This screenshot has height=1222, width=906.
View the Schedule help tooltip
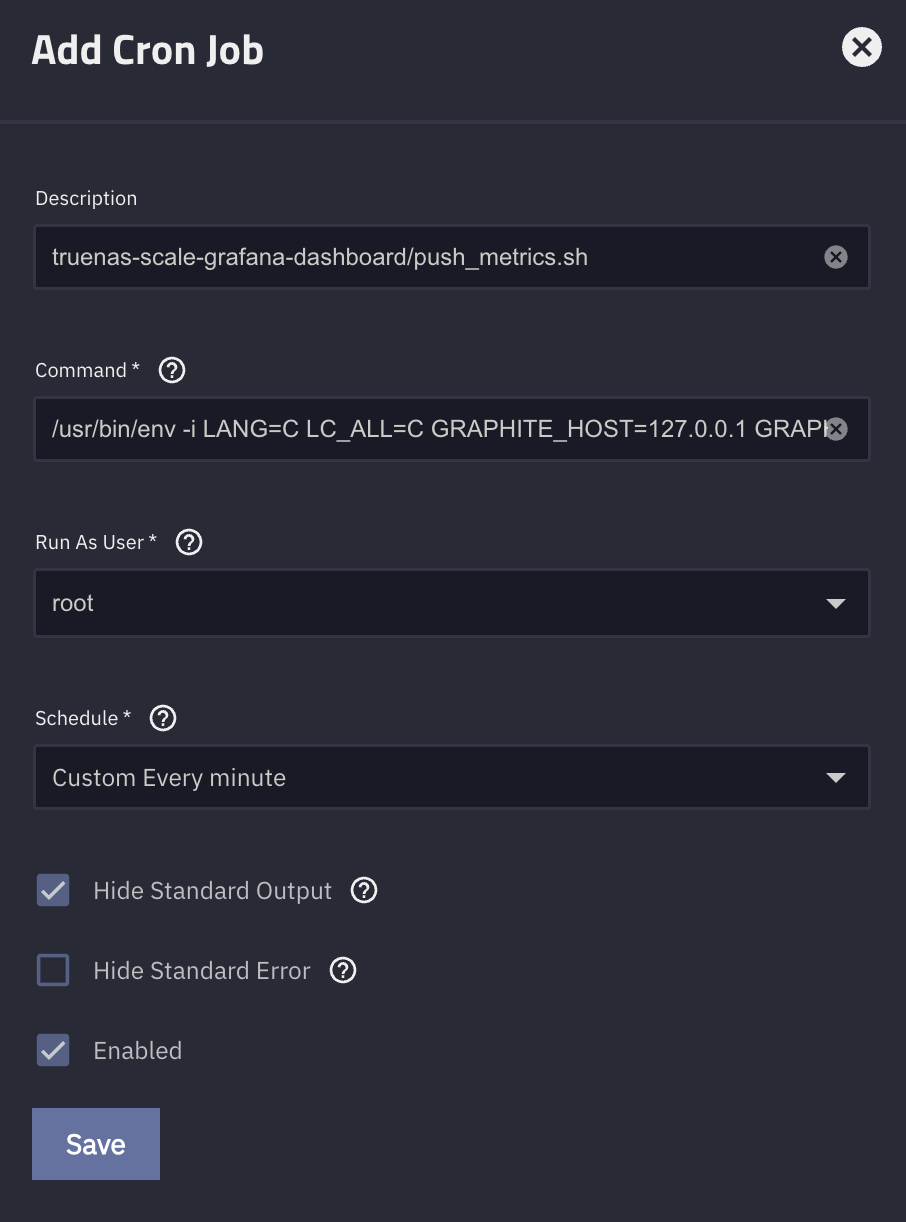162,718
